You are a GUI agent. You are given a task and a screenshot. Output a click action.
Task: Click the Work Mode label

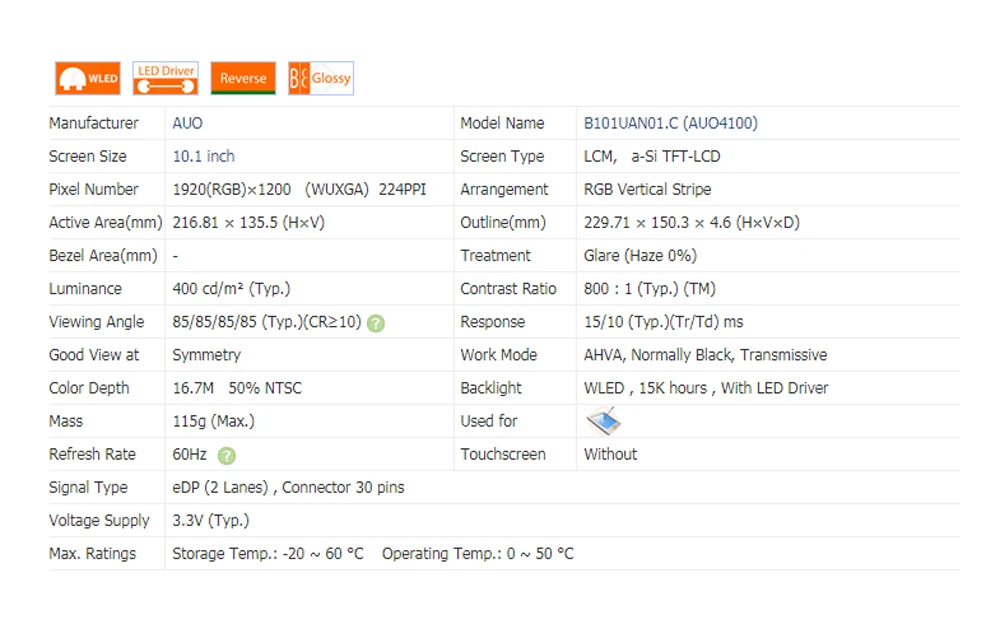click(x=498, y=355)
